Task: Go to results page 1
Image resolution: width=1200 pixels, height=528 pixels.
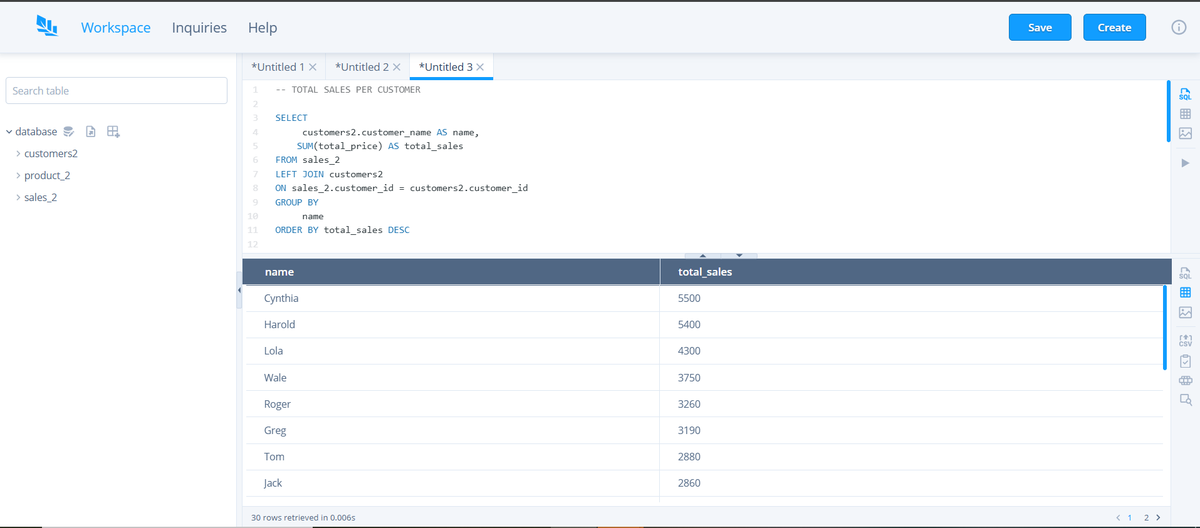Action: pyautogui.click(x=1130, y=518)
